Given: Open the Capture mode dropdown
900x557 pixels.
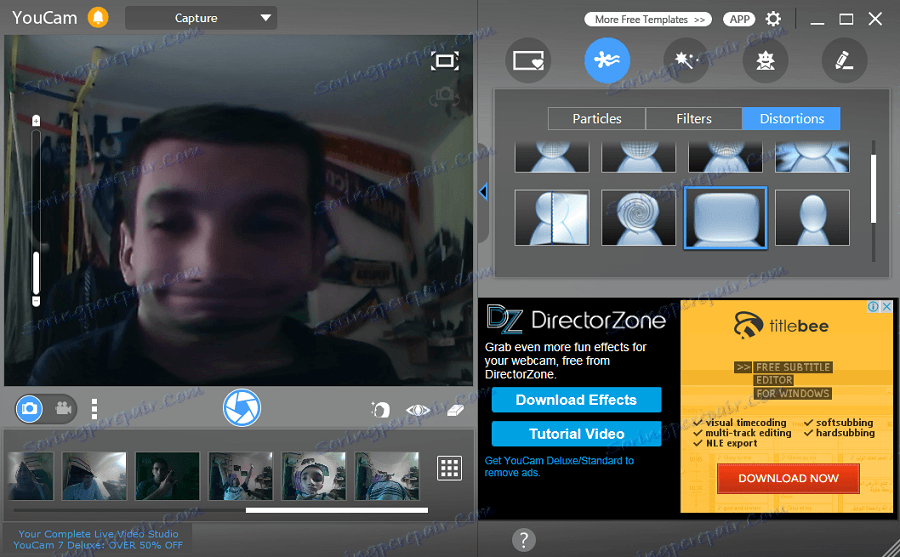Looking at the screenshot, I should 201,18.
